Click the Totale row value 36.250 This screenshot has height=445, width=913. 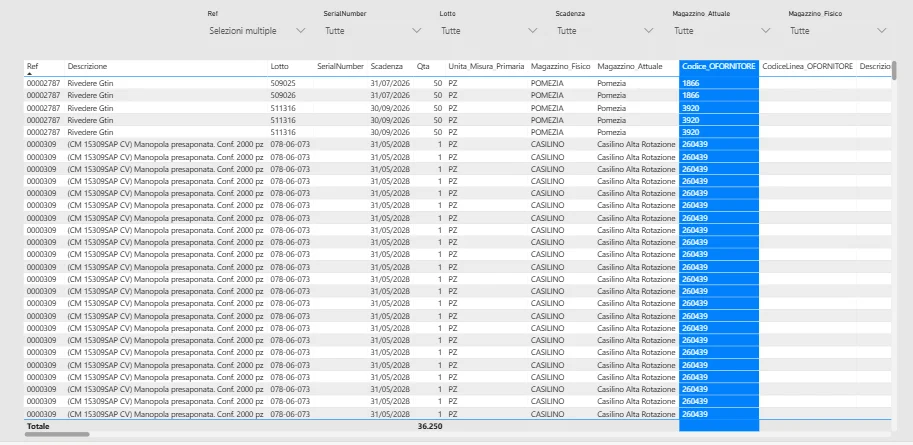(429, 426)
